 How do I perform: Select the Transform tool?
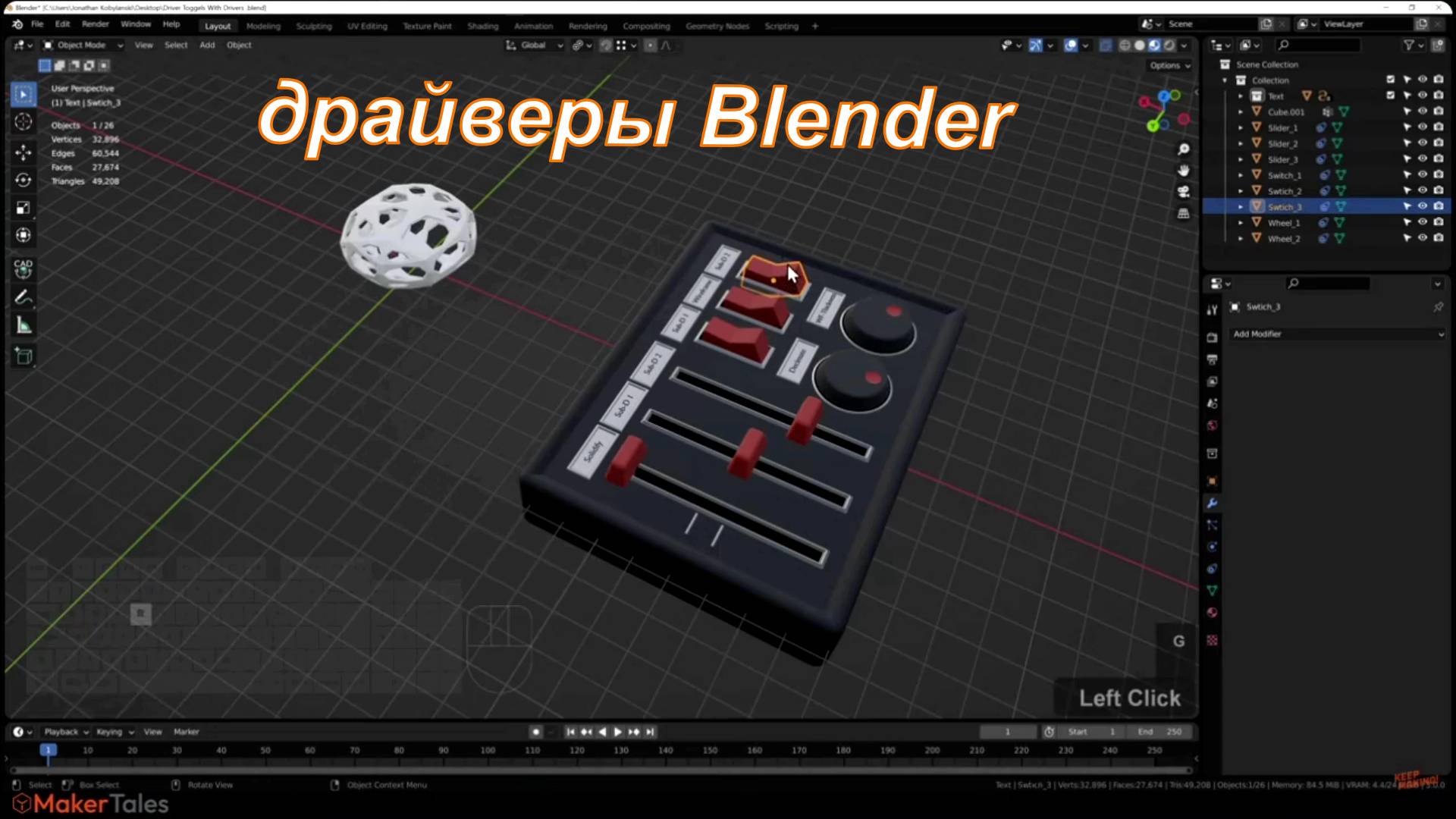(x=24, y=235)
